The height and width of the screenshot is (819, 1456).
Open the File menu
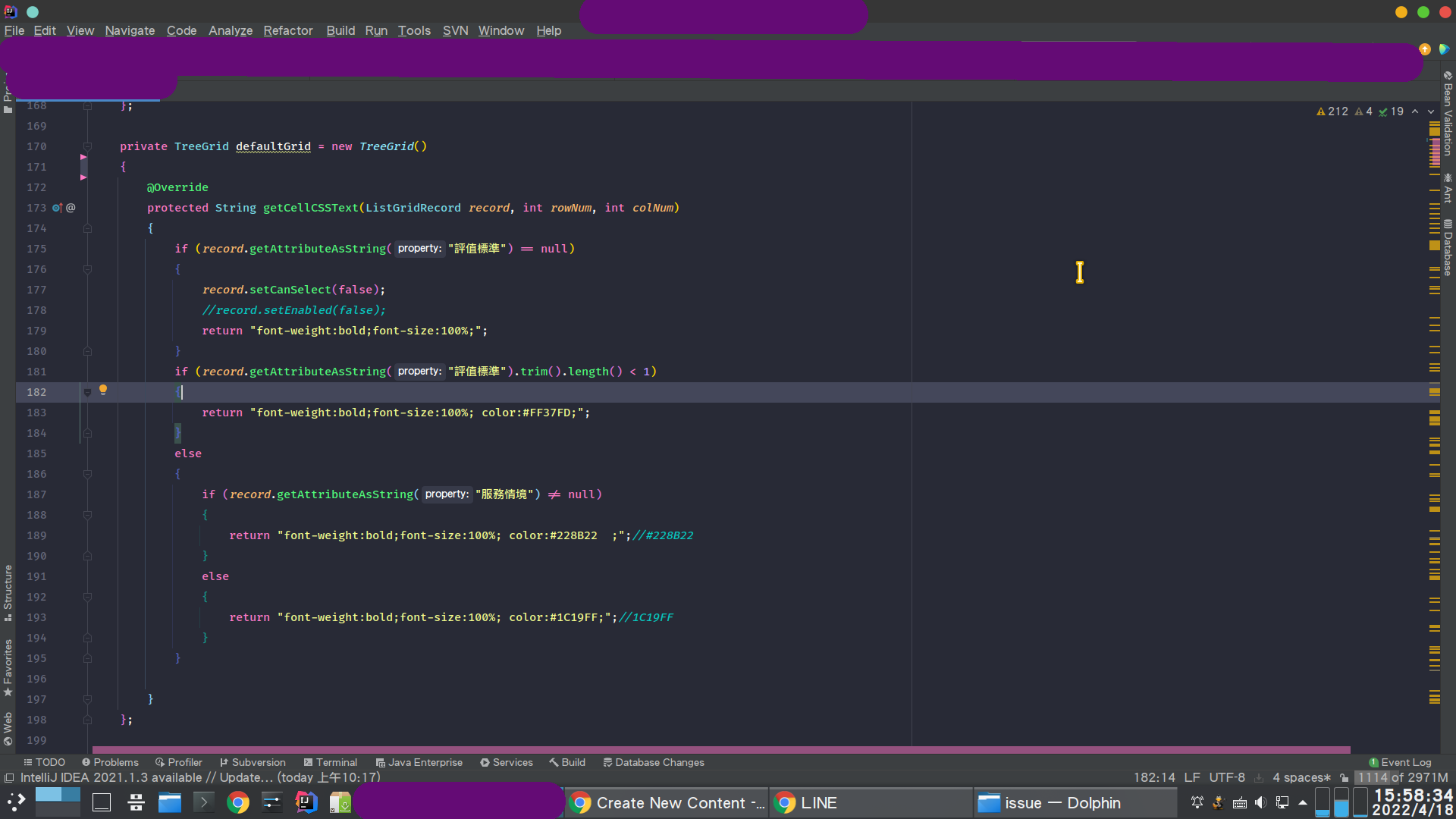point(14,30)
